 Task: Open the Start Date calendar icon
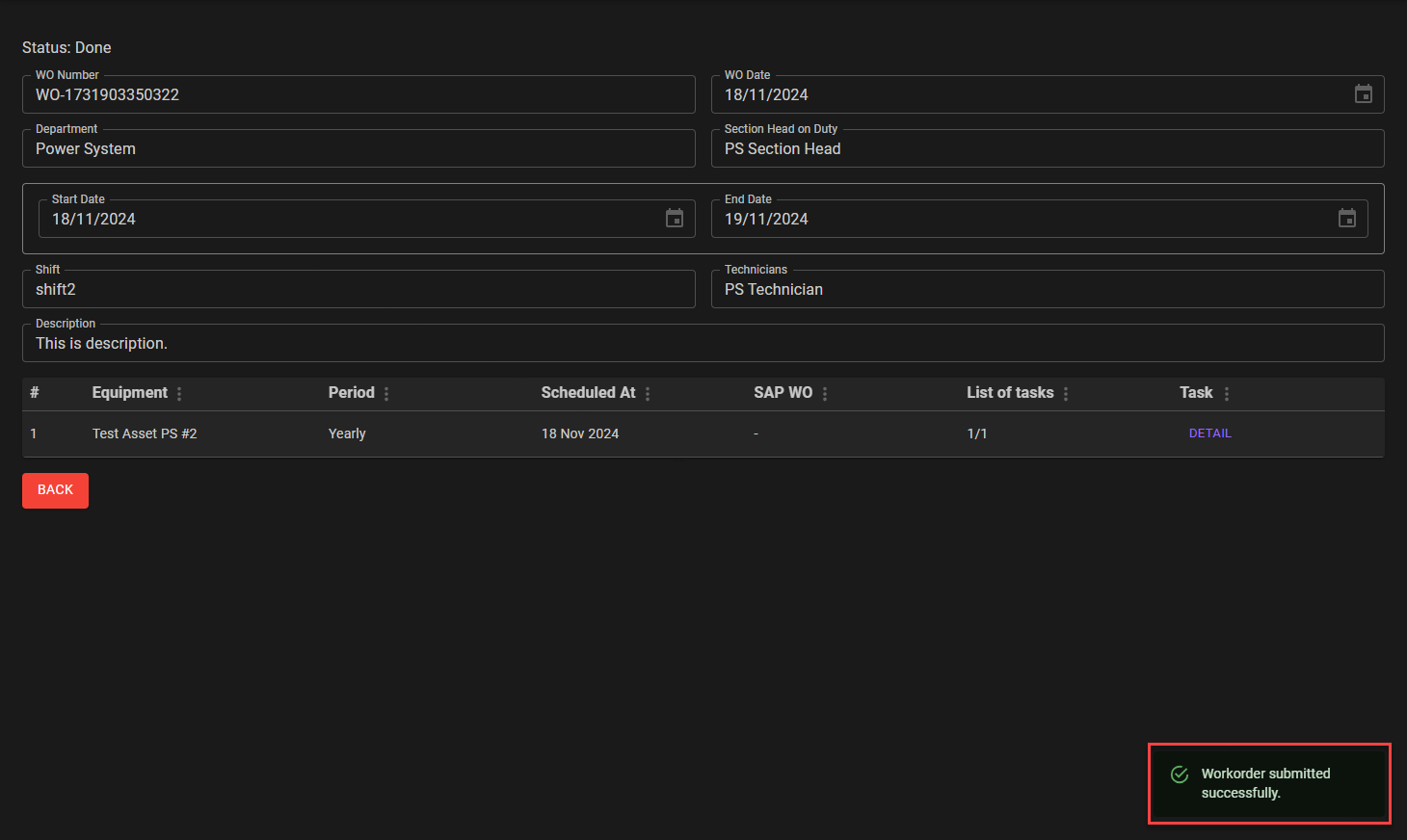coord(674,219)
